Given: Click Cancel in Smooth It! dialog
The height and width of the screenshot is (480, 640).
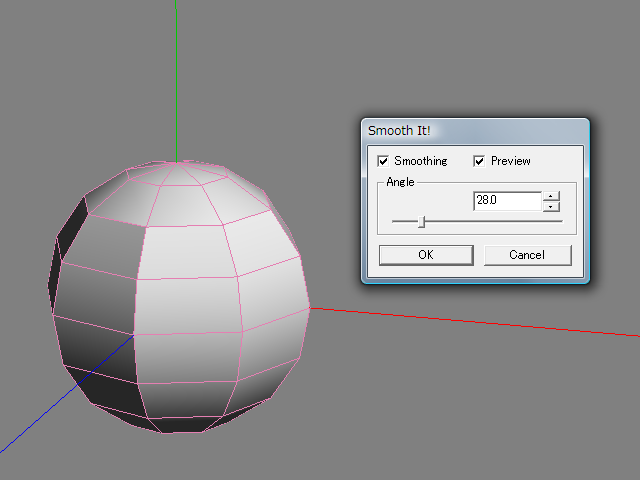Looking at the screenshot, I should 527,255.
